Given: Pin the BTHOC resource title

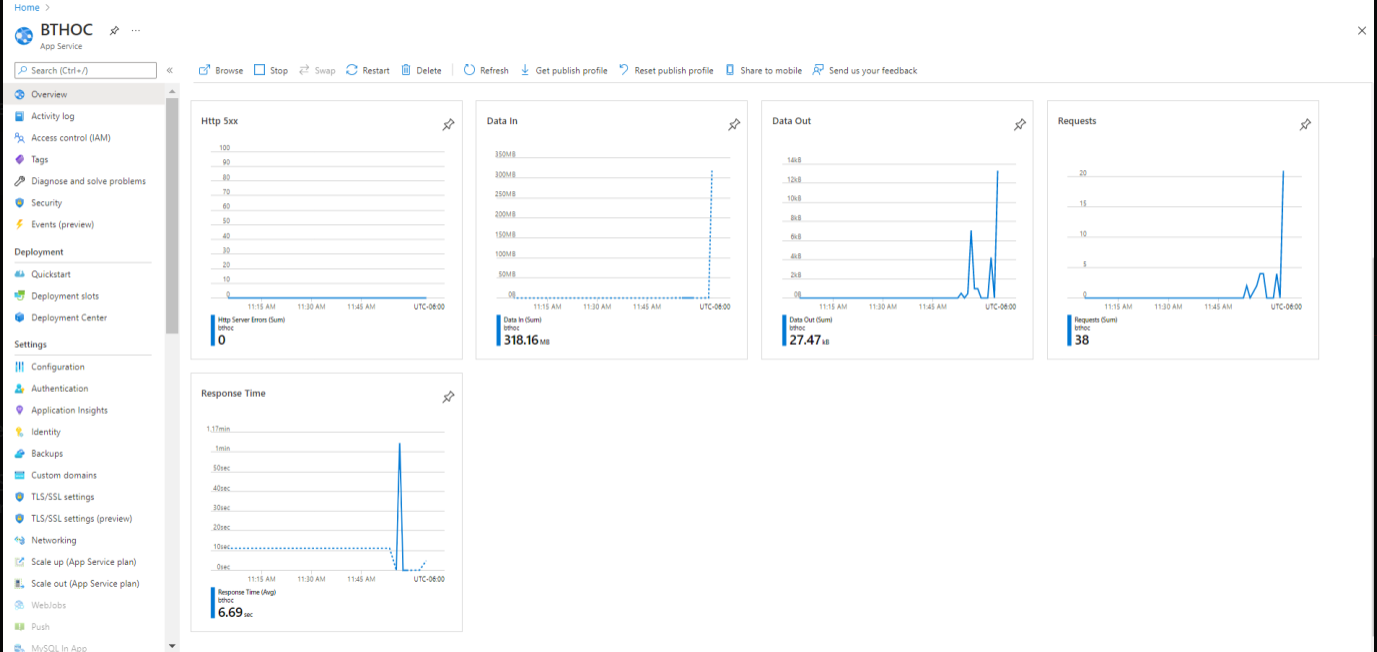Looking at the screenshot, I should coord(114,31).
